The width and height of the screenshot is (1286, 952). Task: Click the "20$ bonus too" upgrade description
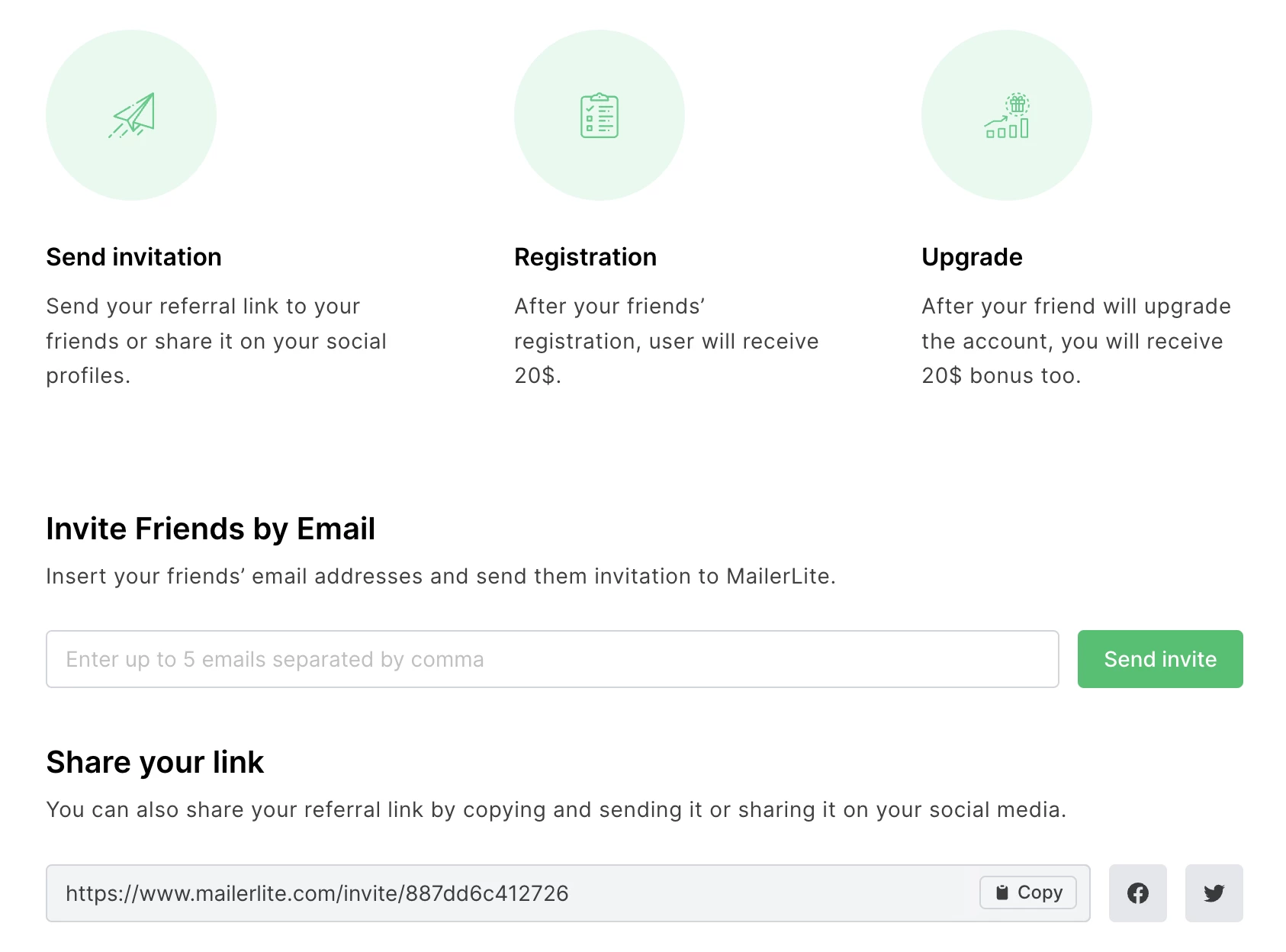pos(1075,341)
